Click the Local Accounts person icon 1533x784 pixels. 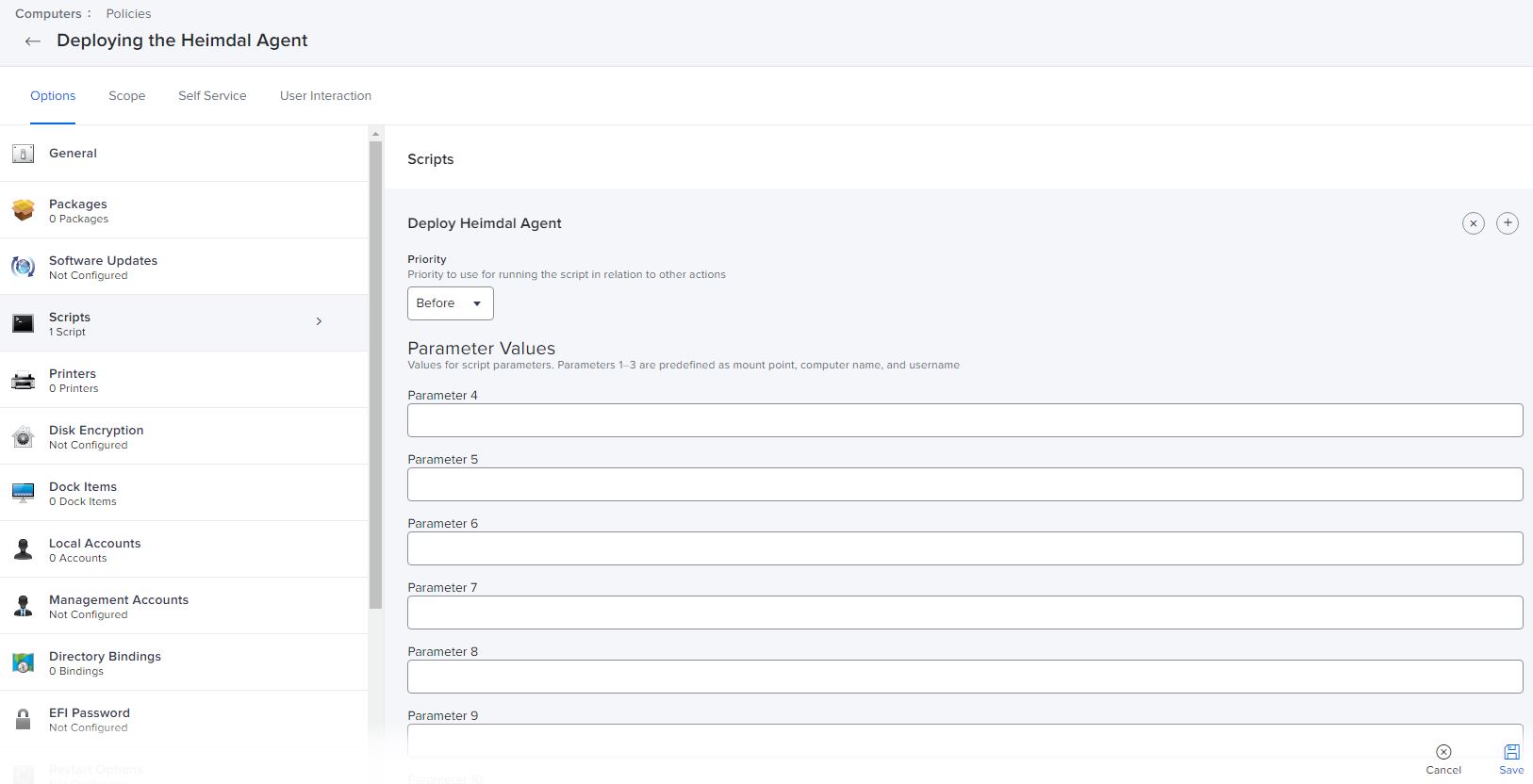tap(24, 549)
